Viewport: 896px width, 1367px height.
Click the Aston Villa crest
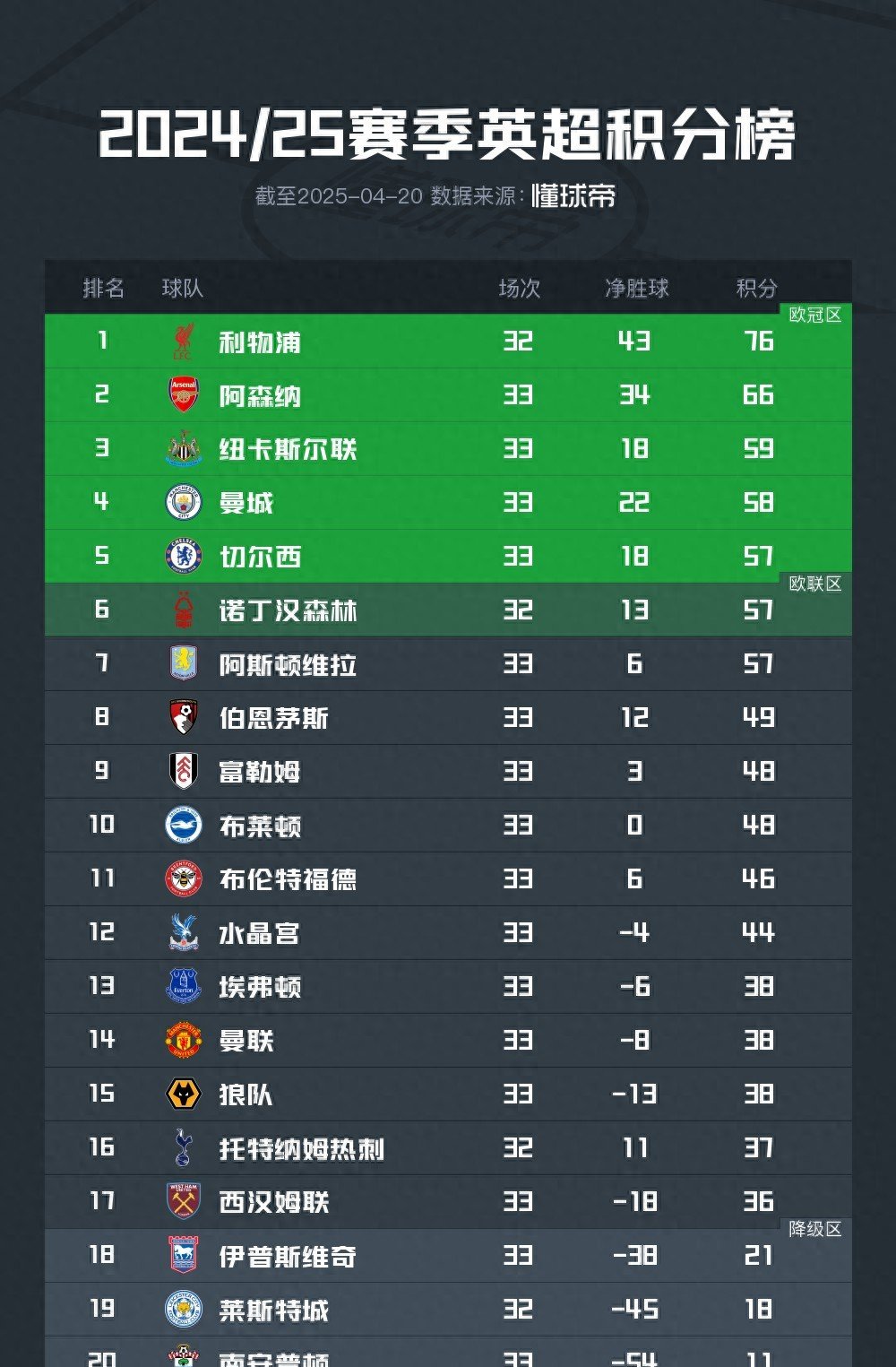183,663
